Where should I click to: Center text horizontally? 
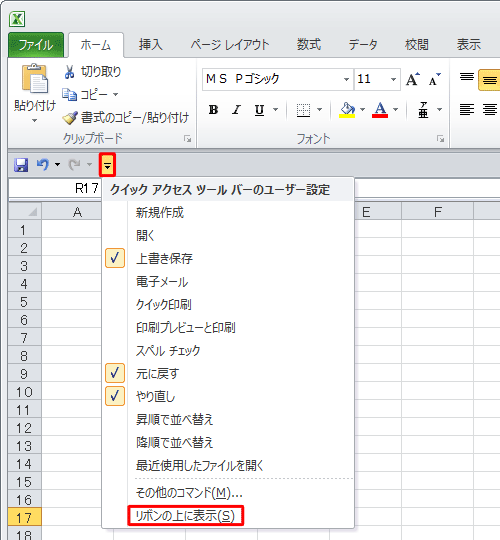tap(490, 110)
